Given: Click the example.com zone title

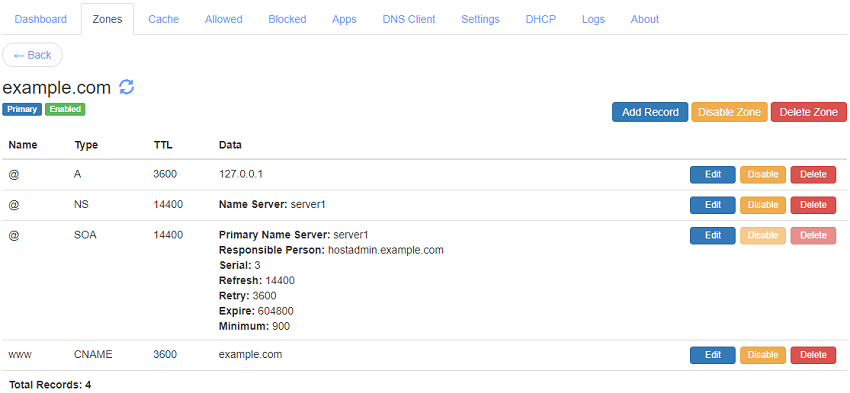Looking at the screenshot, I should click(x=57, y=87).
